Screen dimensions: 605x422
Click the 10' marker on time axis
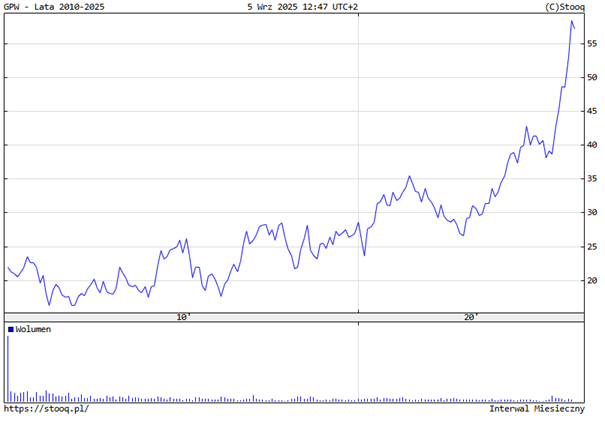coord(184,317)
